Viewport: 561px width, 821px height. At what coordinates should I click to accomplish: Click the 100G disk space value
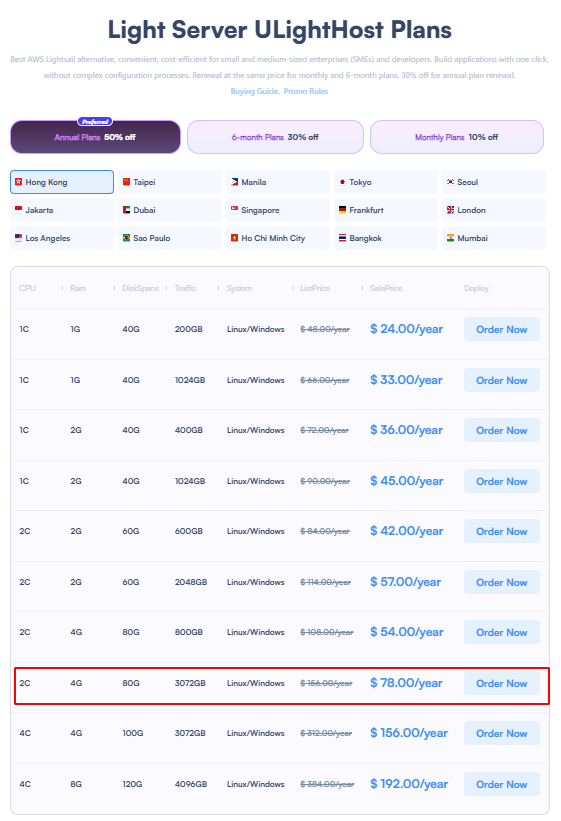[x=133, y=734]
